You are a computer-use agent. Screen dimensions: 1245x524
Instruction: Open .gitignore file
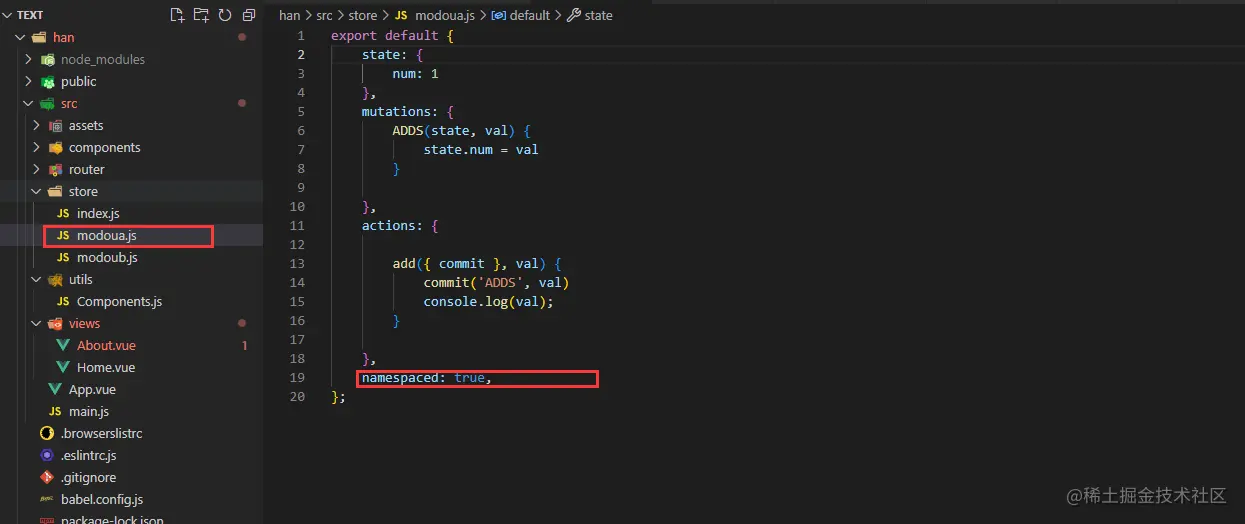[88, 477]
